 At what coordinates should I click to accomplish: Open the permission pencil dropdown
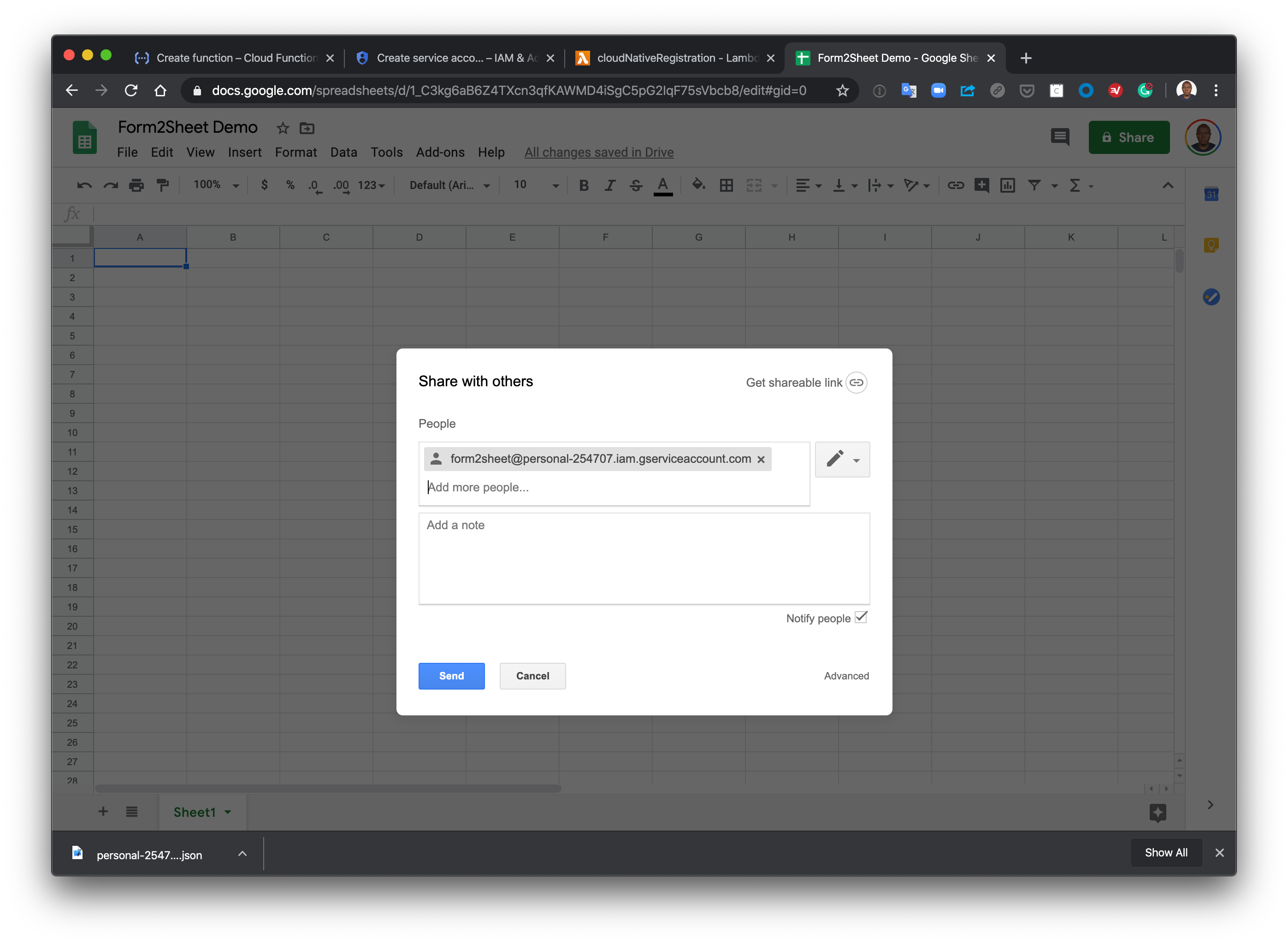pos(842,459)
